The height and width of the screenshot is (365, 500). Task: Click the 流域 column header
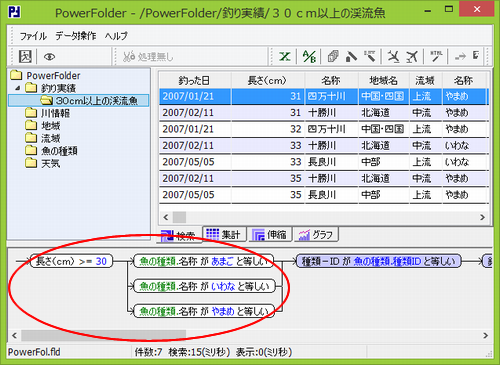pos(425,80)
